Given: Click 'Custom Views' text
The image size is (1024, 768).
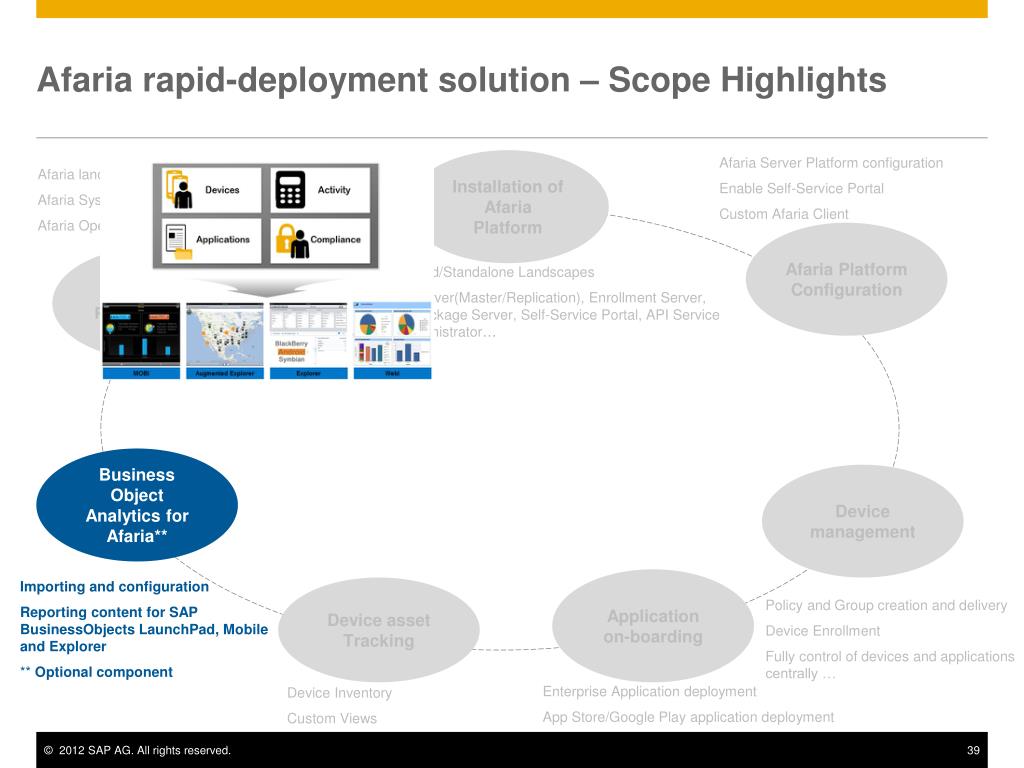Looking at the screenshot, I should (x=332, y=718).
